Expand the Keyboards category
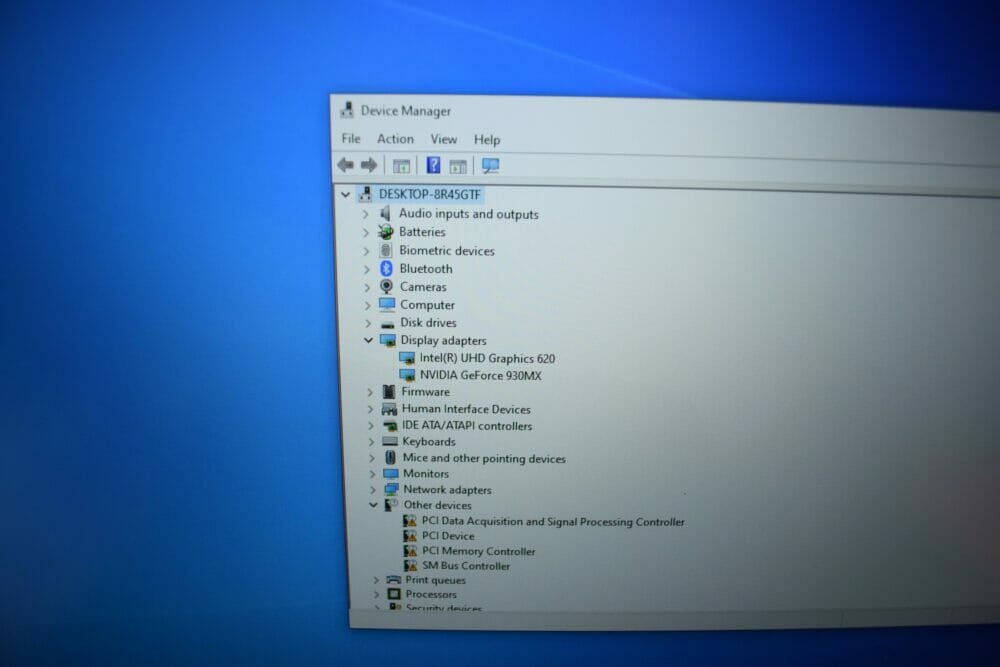This screenshot has width=1000, height=667. coord(371,441)
